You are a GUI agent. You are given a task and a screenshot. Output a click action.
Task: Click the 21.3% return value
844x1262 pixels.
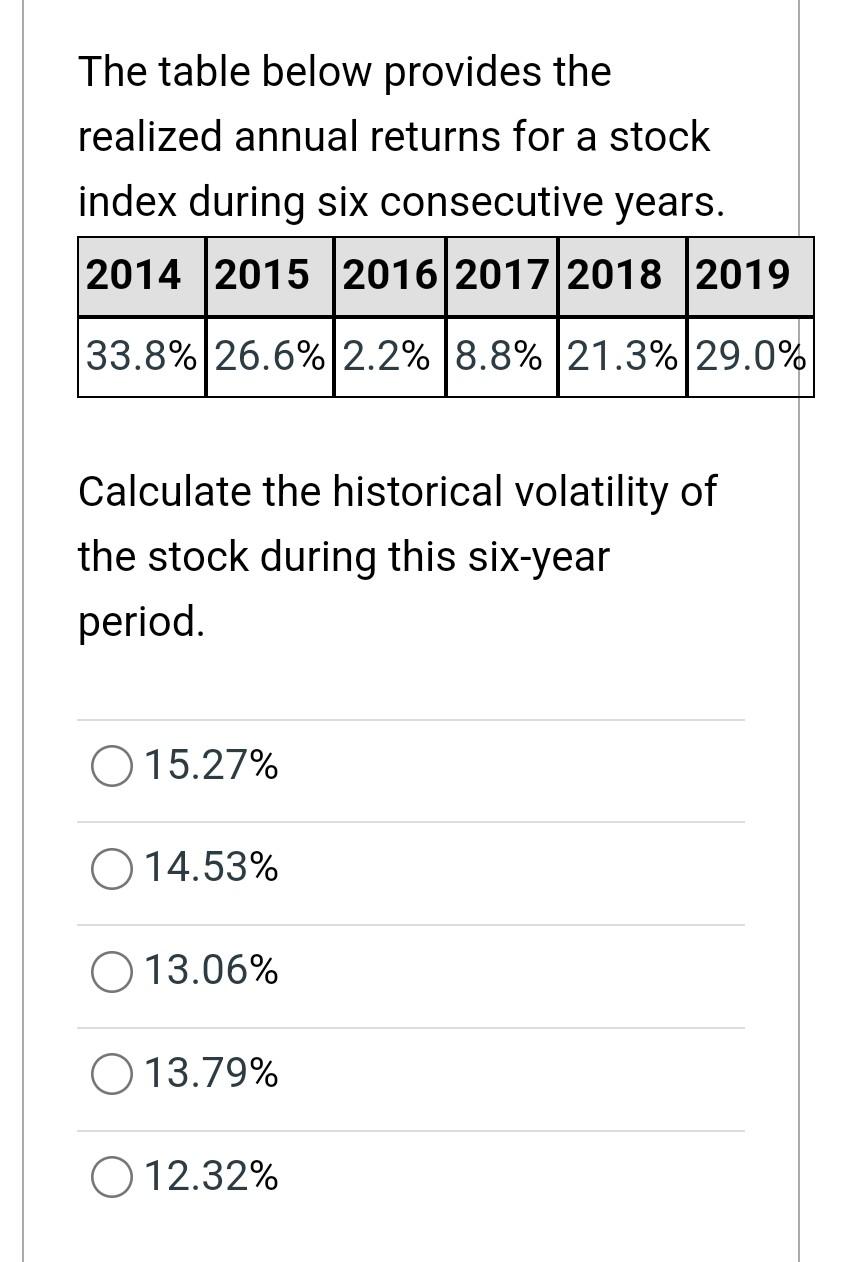click(x=615, y=356)
